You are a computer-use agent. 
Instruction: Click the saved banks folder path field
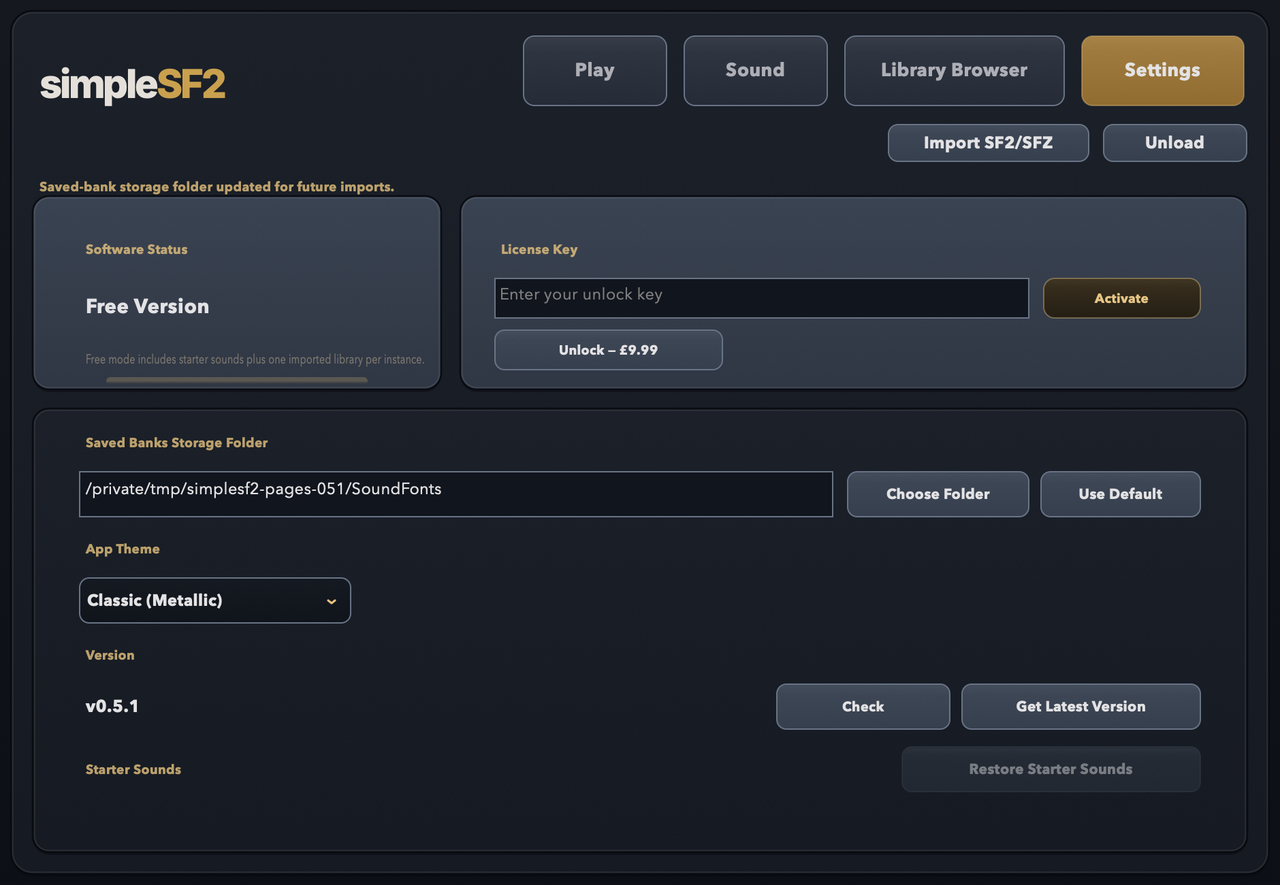(x=456, y=494)
